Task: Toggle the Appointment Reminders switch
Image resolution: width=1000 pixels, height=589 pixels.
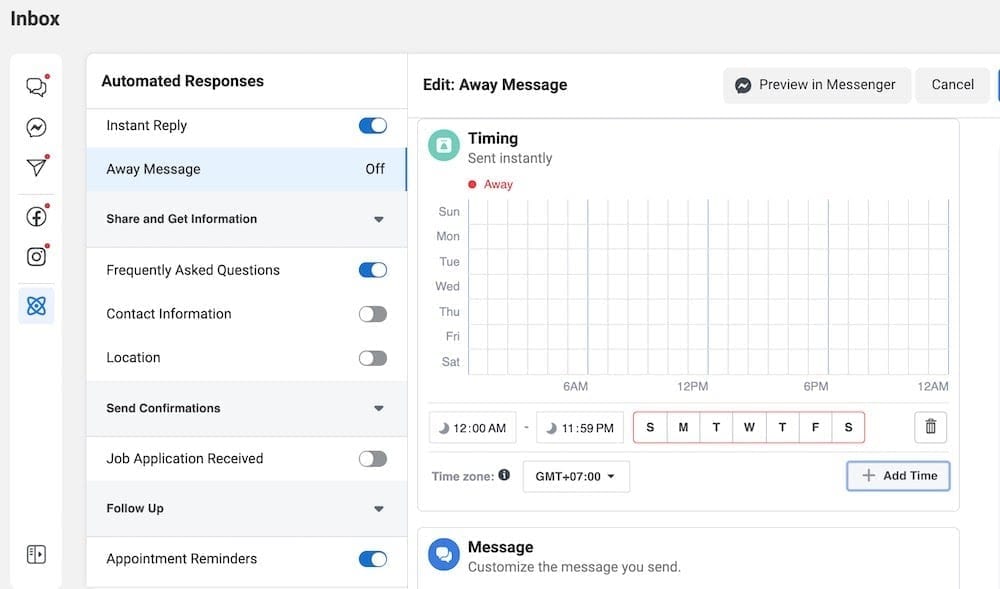Action: click(373, 559)
